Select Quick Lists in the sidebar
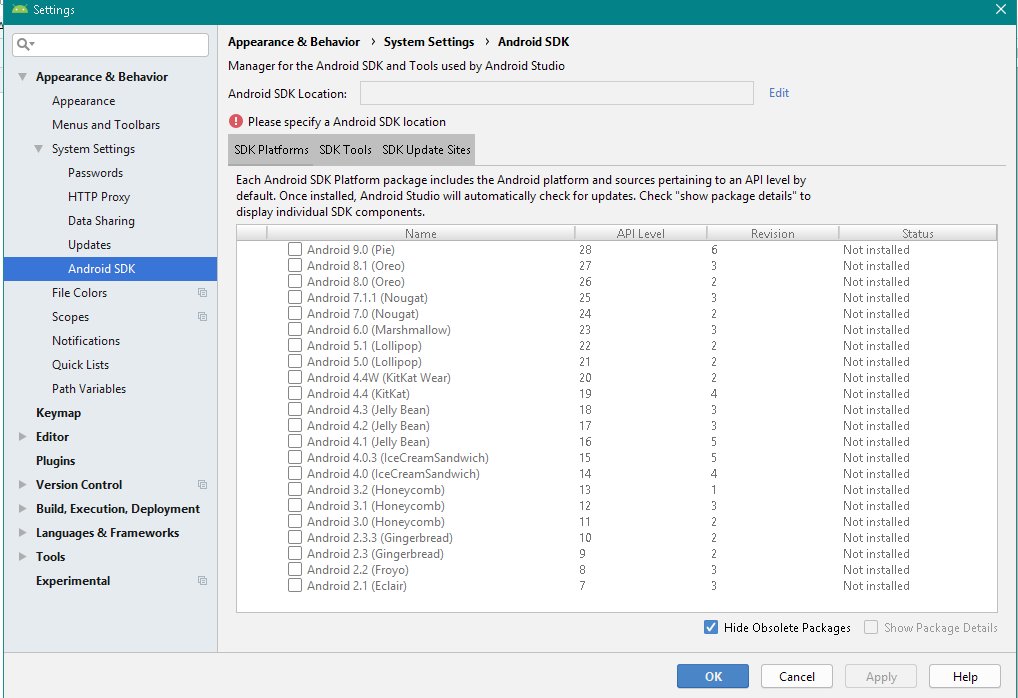 coord(81,365)
